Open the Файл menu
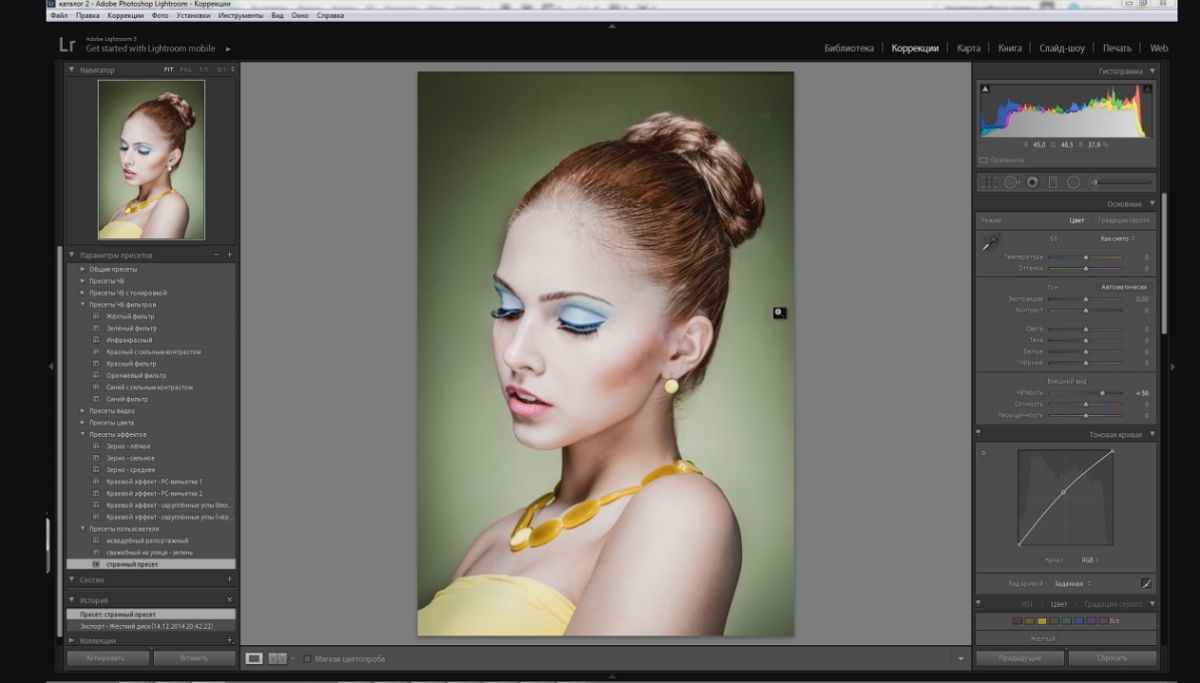The image size is (1200, 683). click(x=58, y=16)
